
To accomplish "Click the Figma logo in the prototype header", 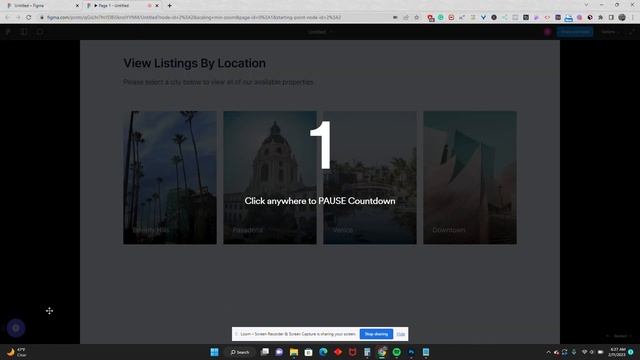I will [8, 32].
